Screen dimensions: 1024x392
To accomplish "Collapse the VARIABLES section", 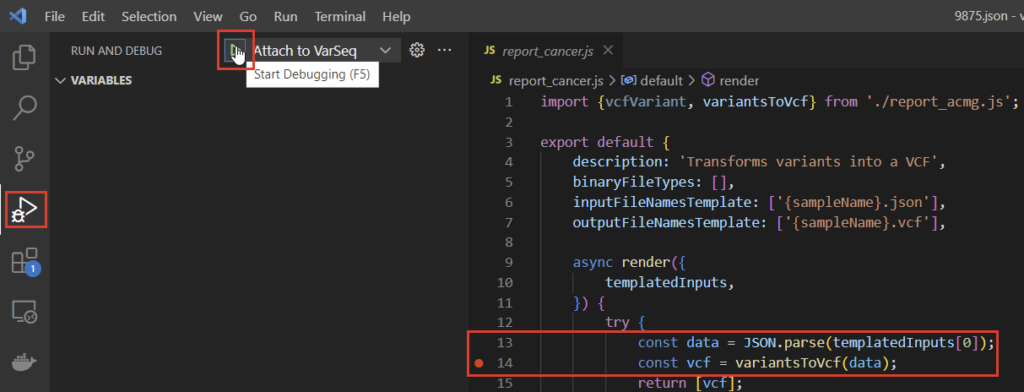I will point(95,80).
